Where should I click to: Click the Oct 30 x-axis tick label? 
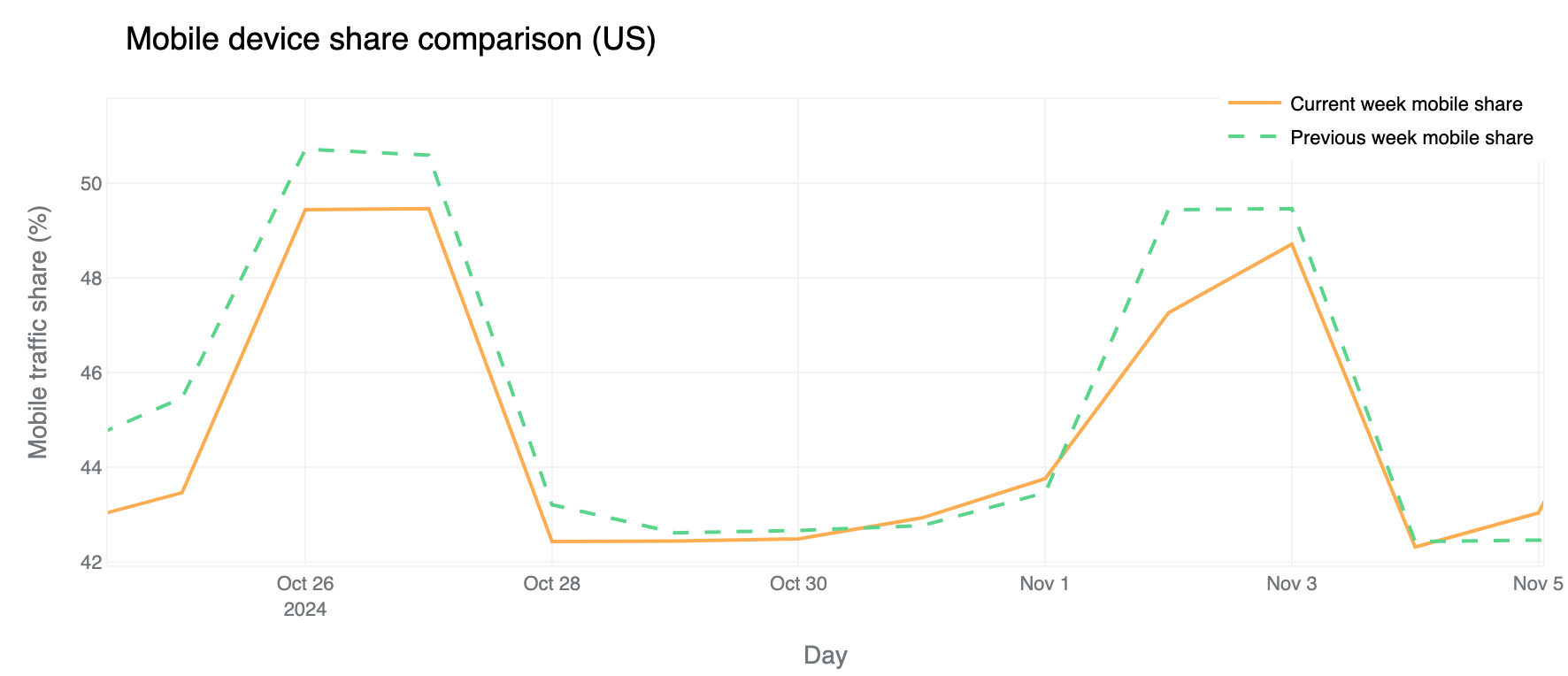(x=798, y=584)
